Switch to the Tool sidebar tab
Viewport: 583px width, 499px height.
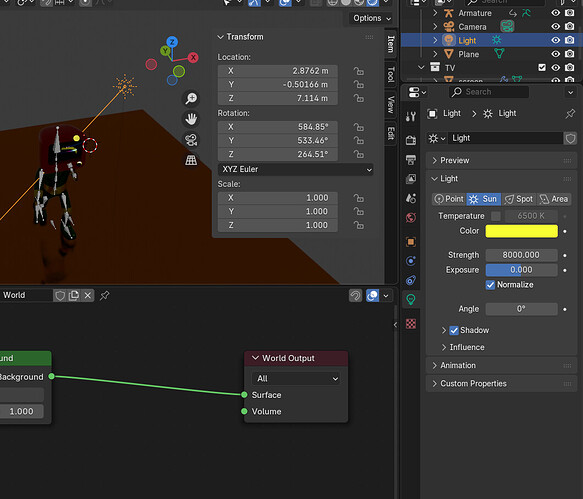[390, 74]
